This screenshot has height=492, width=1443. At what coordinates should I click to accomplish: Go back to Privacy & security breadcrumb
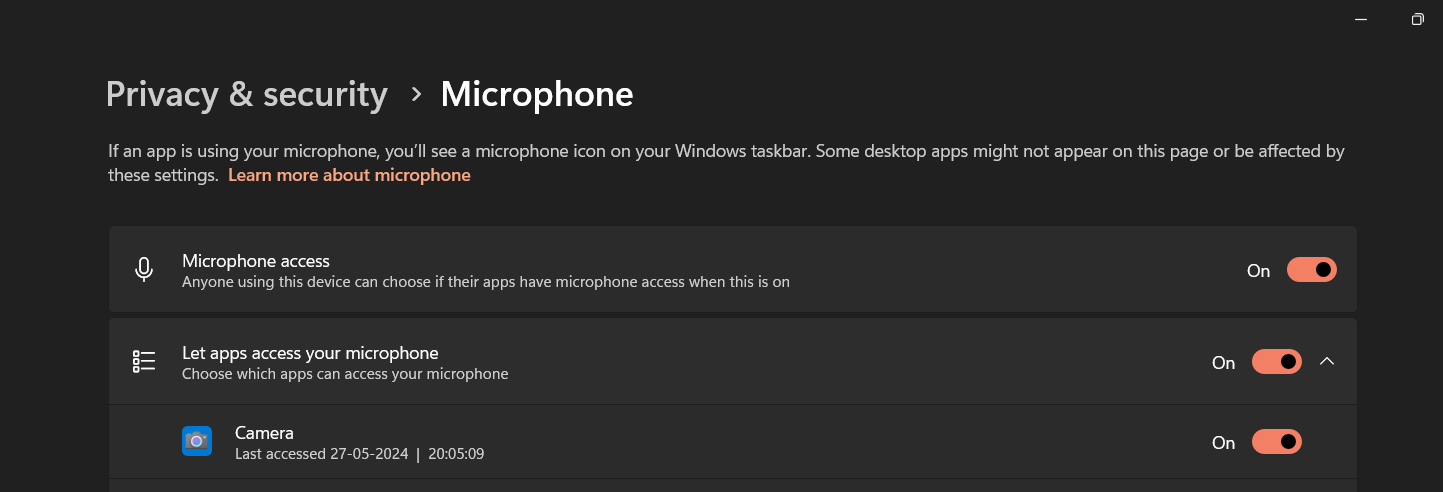[246, 94]
